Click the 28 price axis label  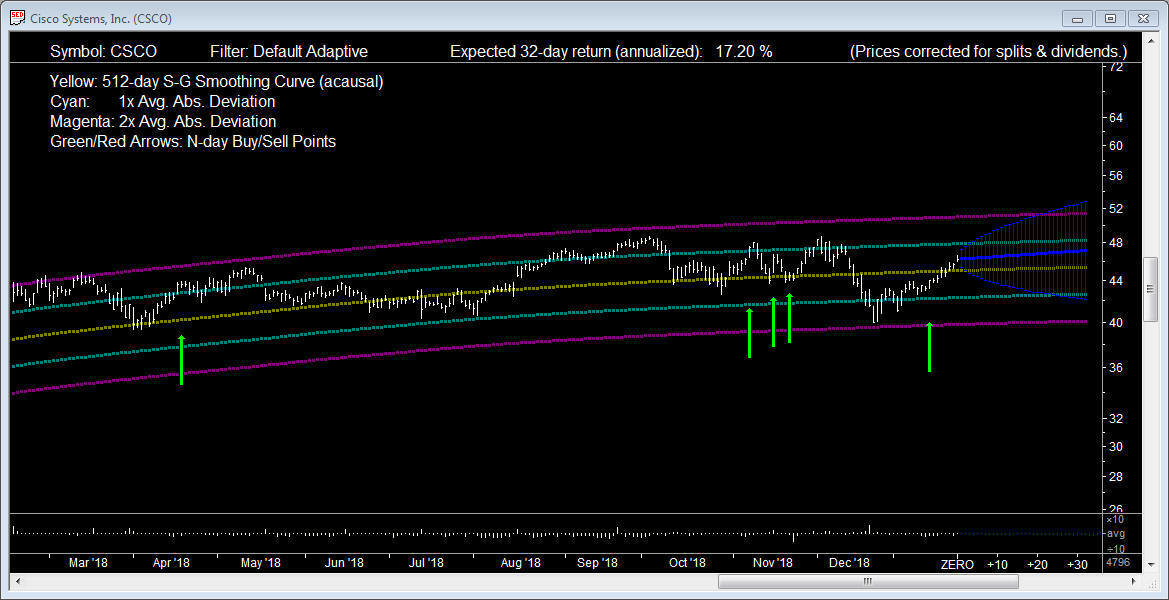(x=1116, y=477)
